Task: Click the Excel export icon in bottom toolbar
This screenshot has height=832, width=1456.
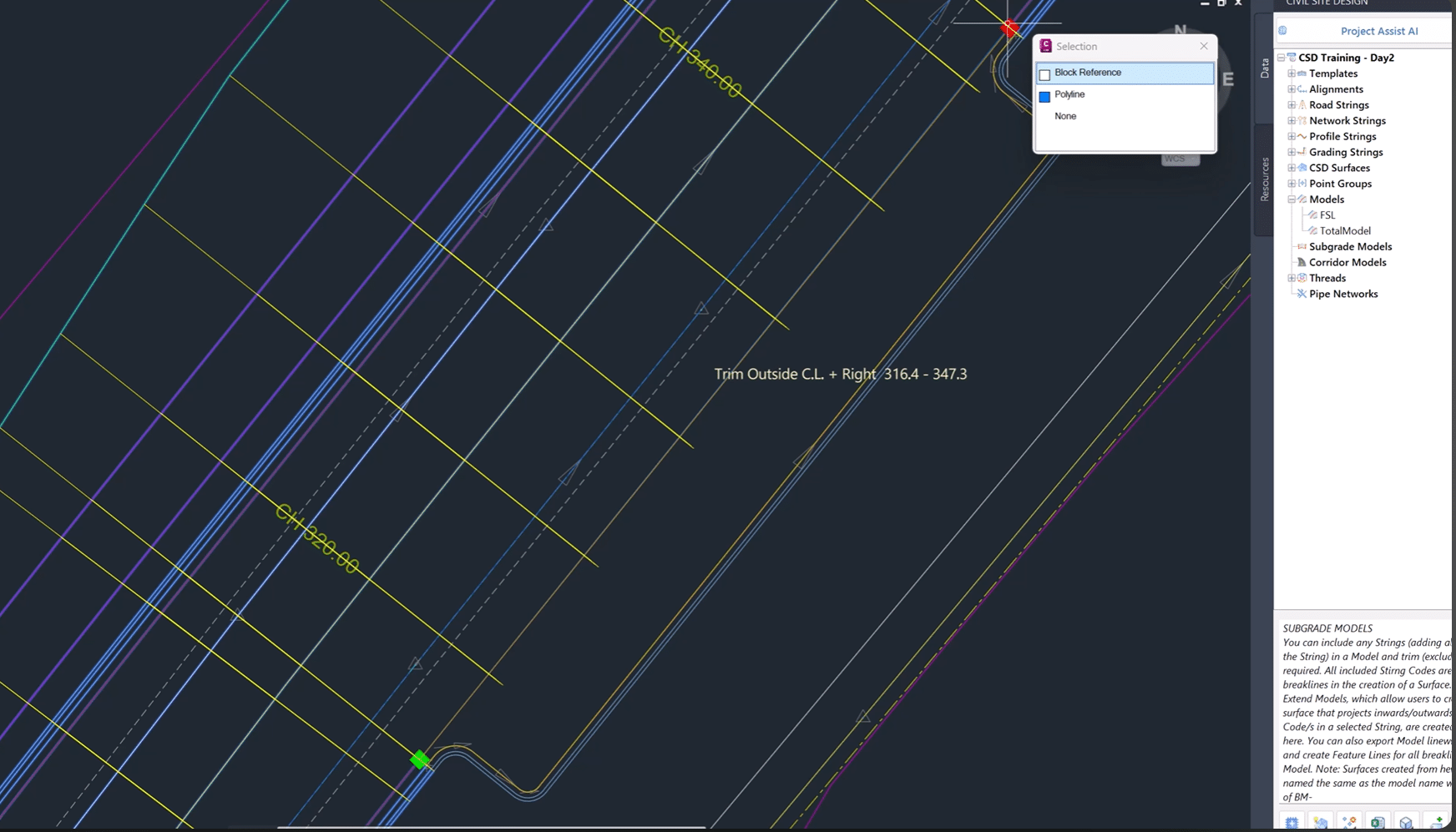Action: tap(1378, 823)
